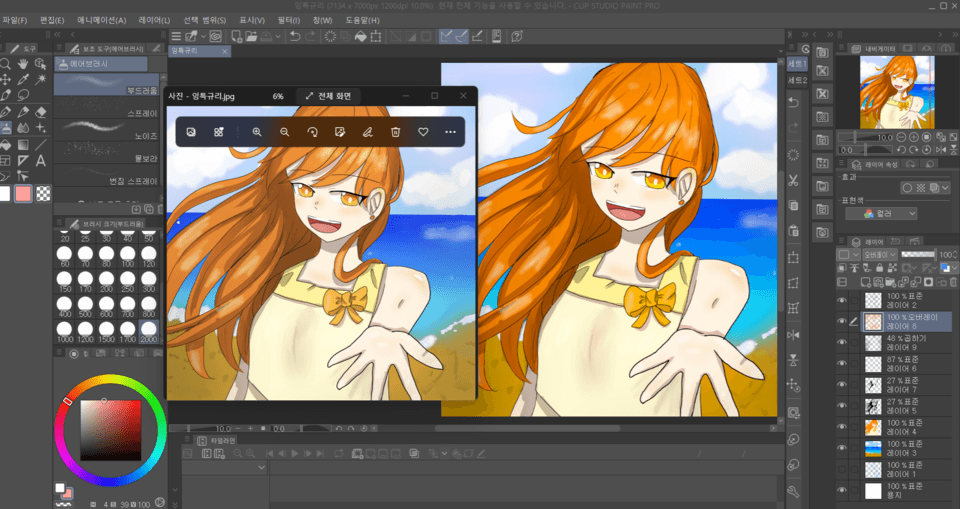Choose the Fill bucket tool
The image size is (960, 509).
(x=5, y=145)
